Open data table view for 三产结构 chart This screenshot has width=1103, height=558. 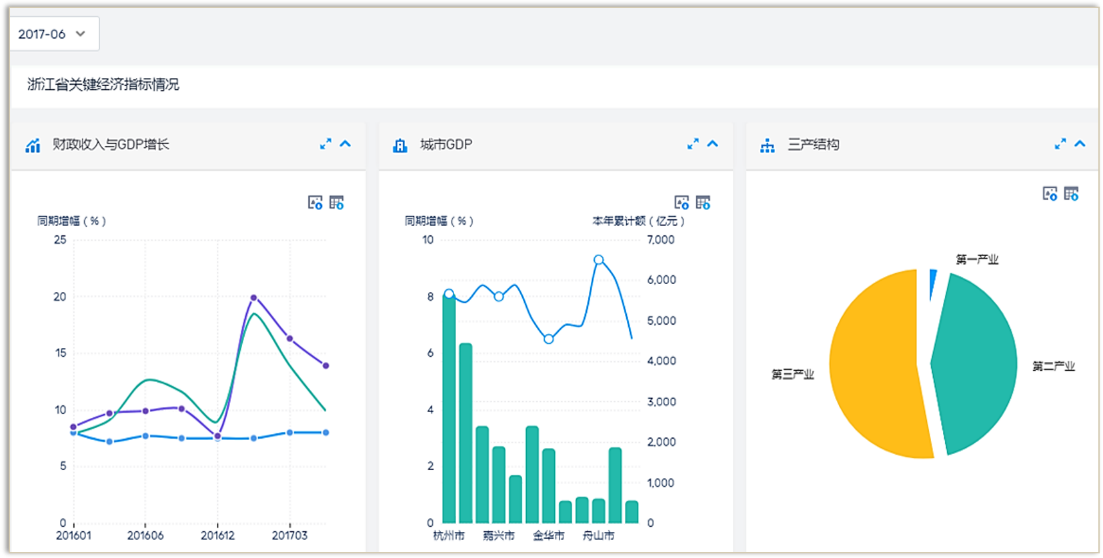click(x=1071, y=194)
